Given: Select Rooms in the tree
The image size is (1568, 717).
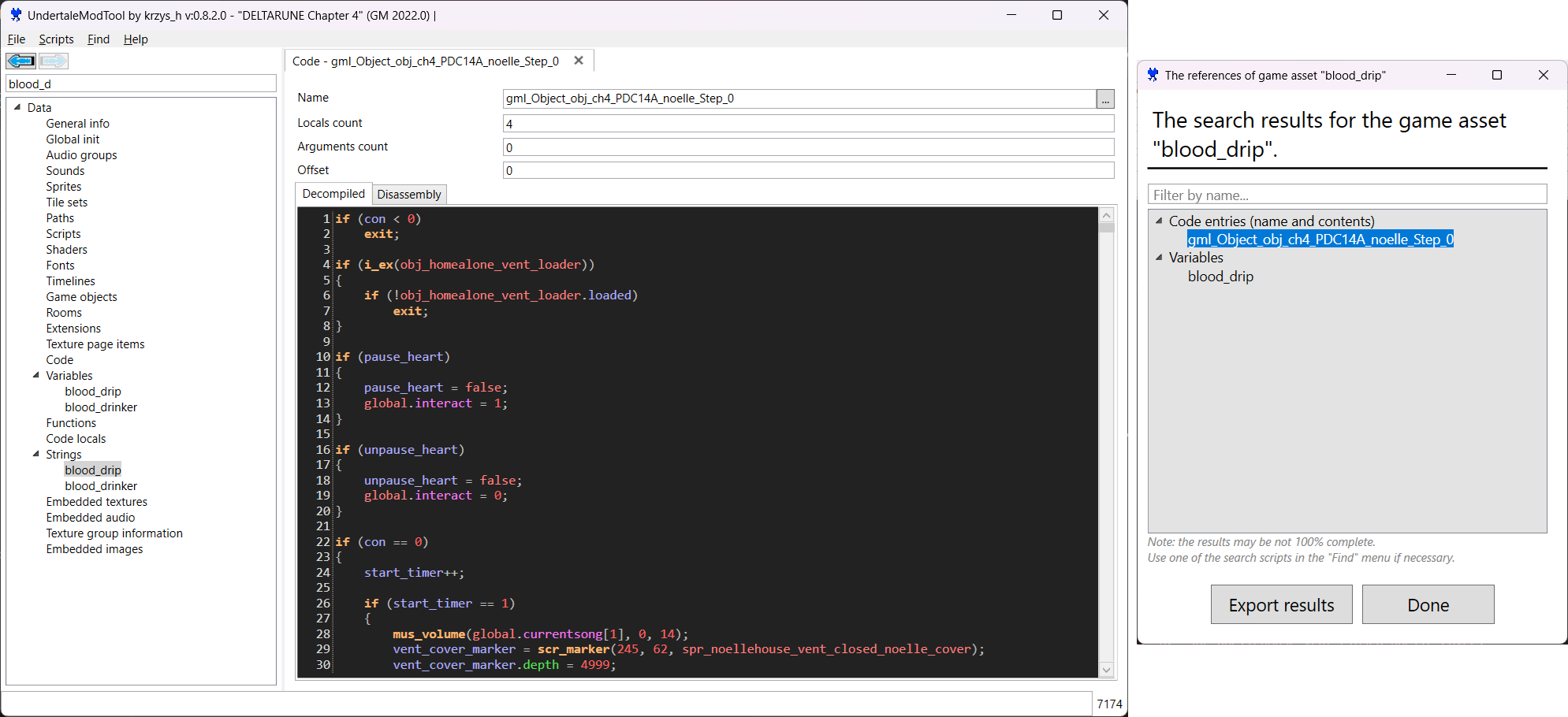Looking at the screenshot, I should 64,313.
